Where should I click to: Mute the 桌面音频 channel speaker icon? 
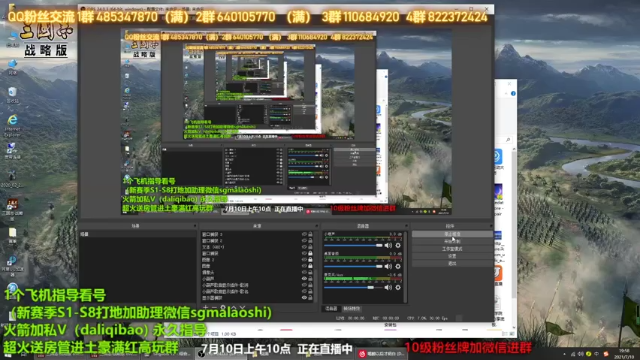388,267
